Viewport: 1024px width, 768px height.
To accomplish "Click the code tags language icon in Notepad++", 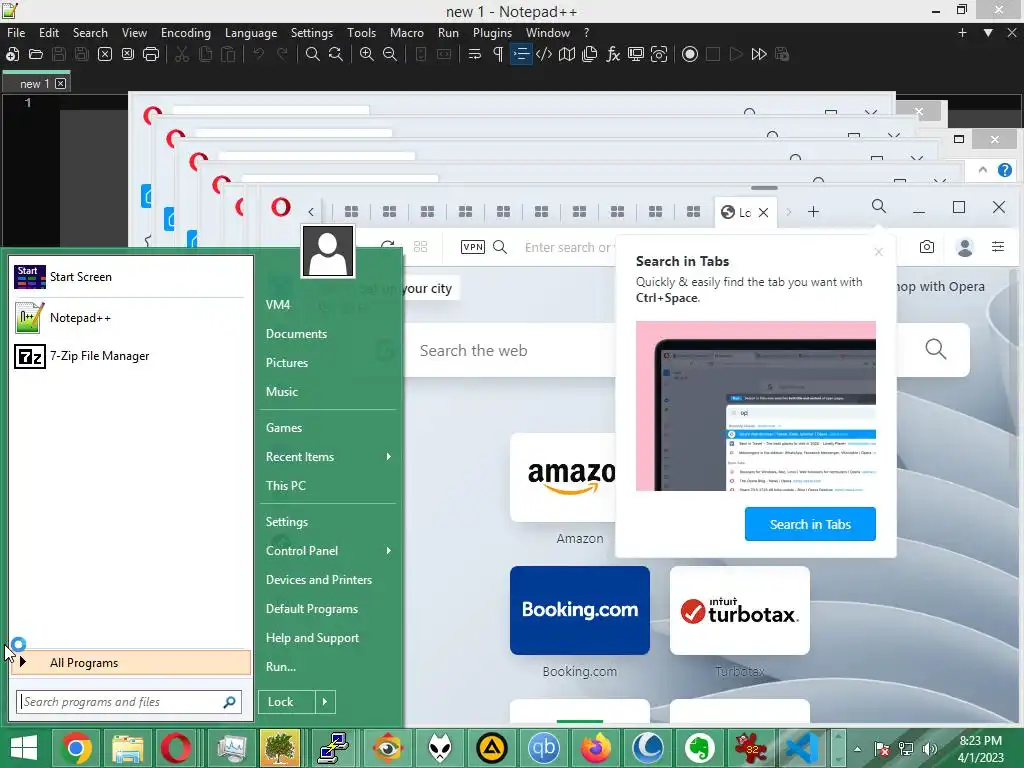I will (543, 54).
